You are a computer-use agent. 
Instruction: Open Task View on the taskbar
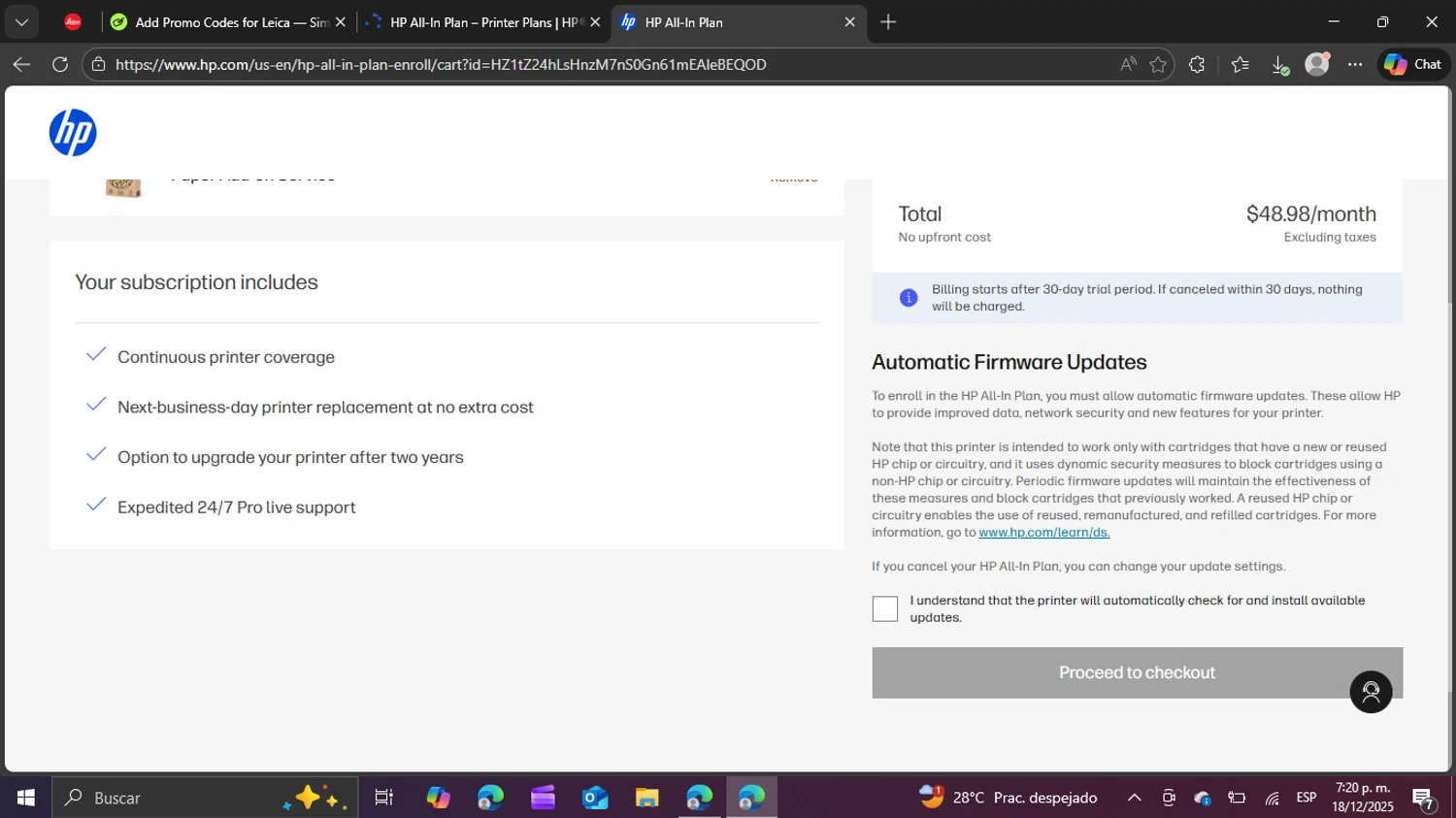point(383,798)
